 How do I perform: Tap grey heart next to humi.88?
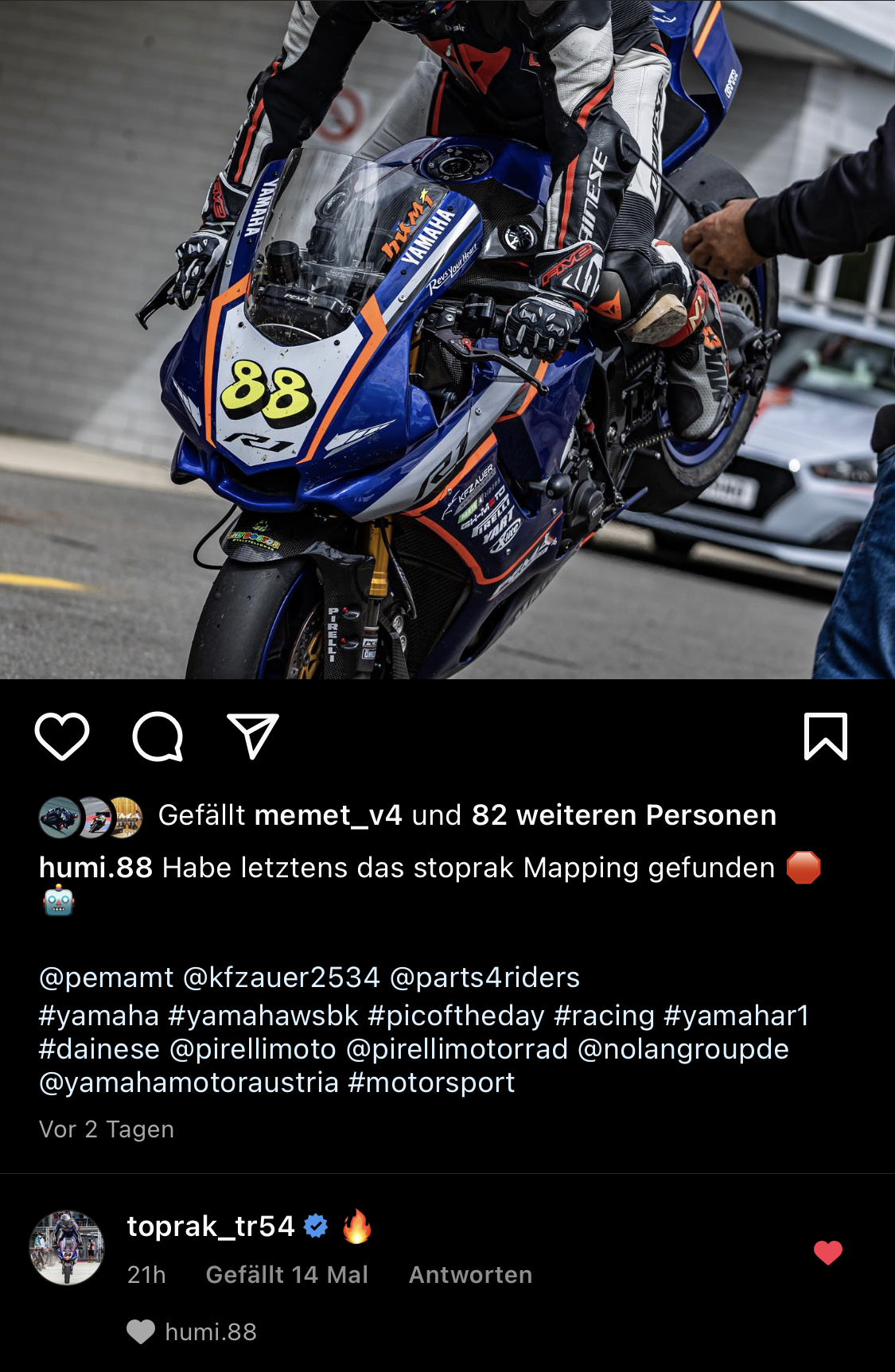[141, 1331]
